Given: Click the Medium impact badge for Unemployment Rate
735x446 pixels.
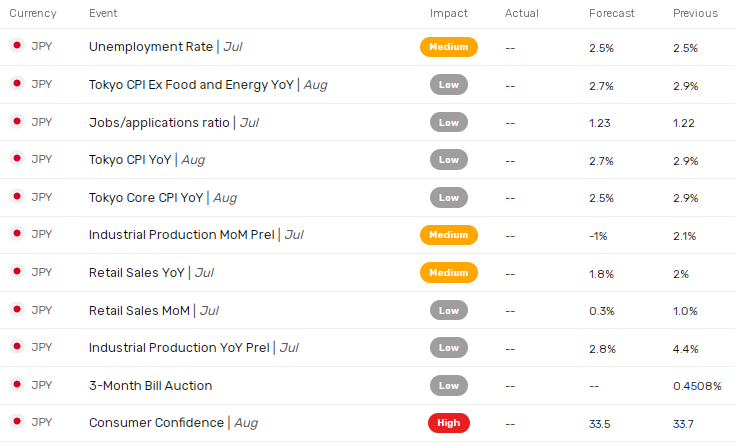Looking at the screenshot, I should click(449, 47).
